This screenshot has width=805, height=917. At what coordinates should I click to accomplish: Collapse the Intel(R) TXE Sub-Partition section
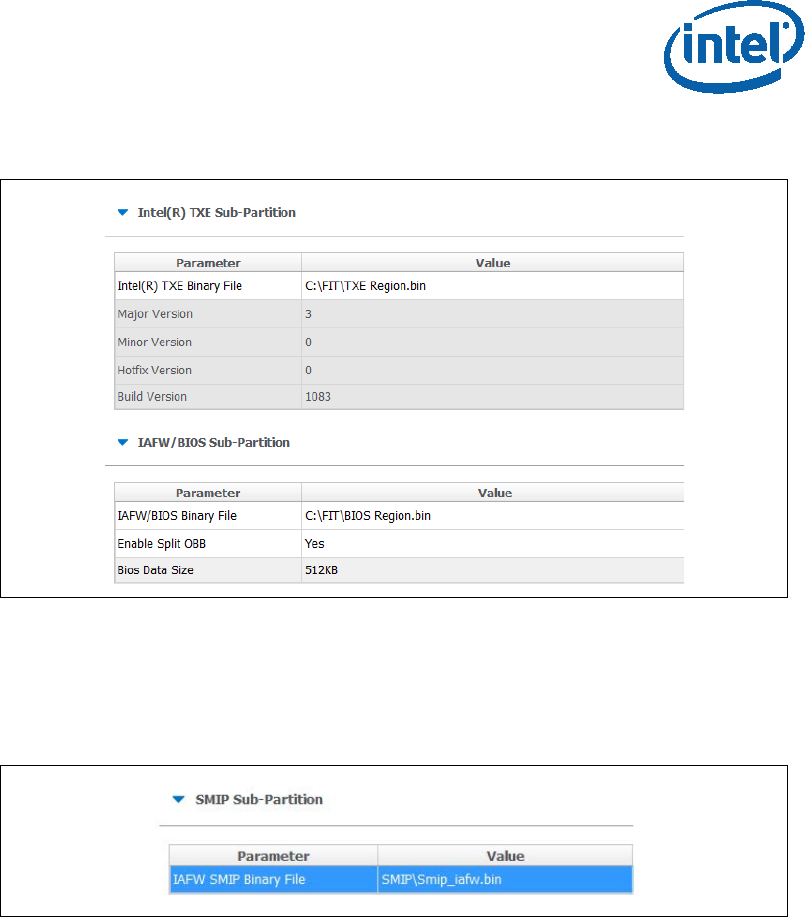[x=123, y=213]
